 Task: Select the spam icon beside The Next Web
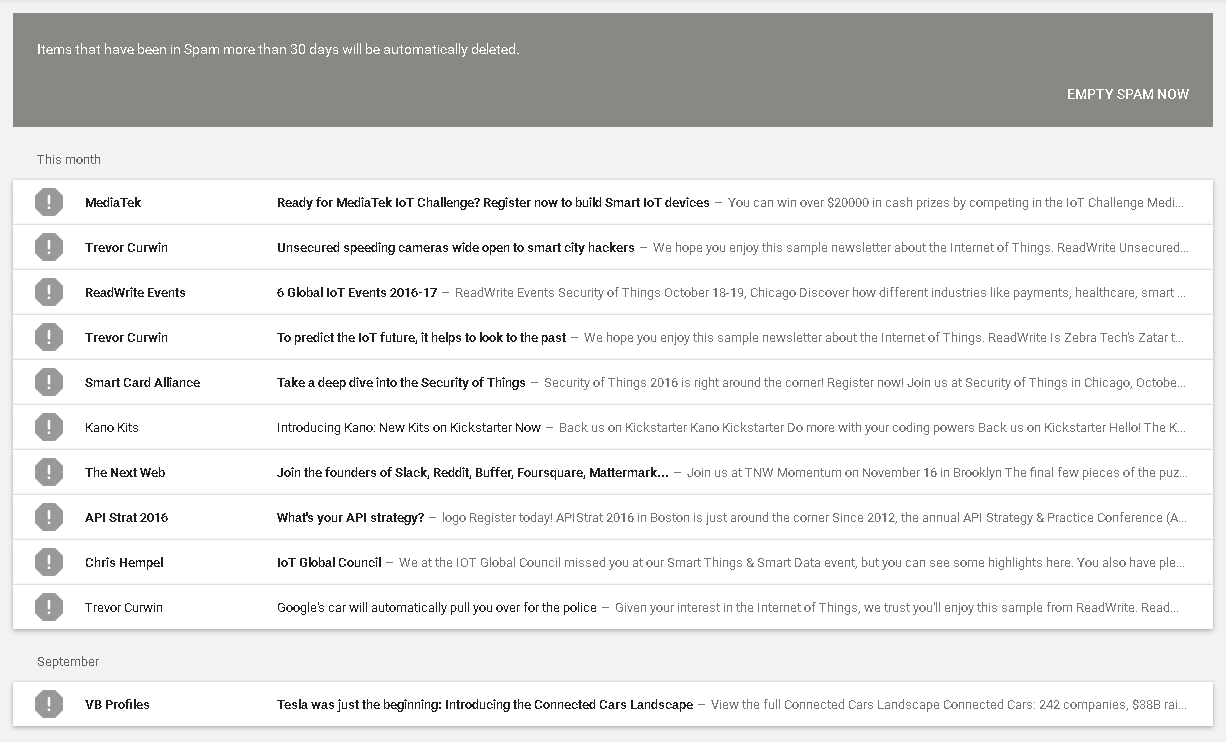pyautogui.click(x=48, y=472)
